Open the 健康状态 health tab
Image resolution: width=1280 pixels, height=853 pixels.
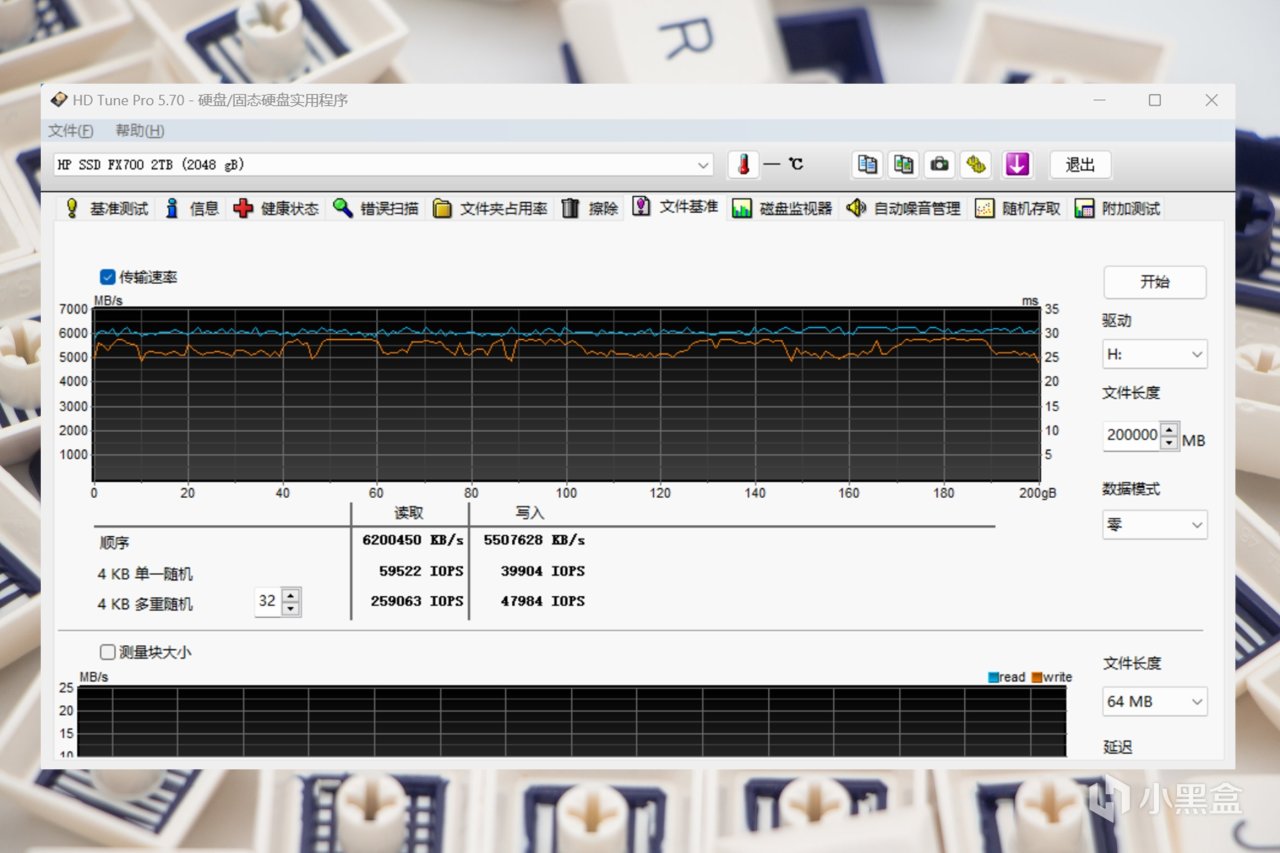tap(276, 208)
